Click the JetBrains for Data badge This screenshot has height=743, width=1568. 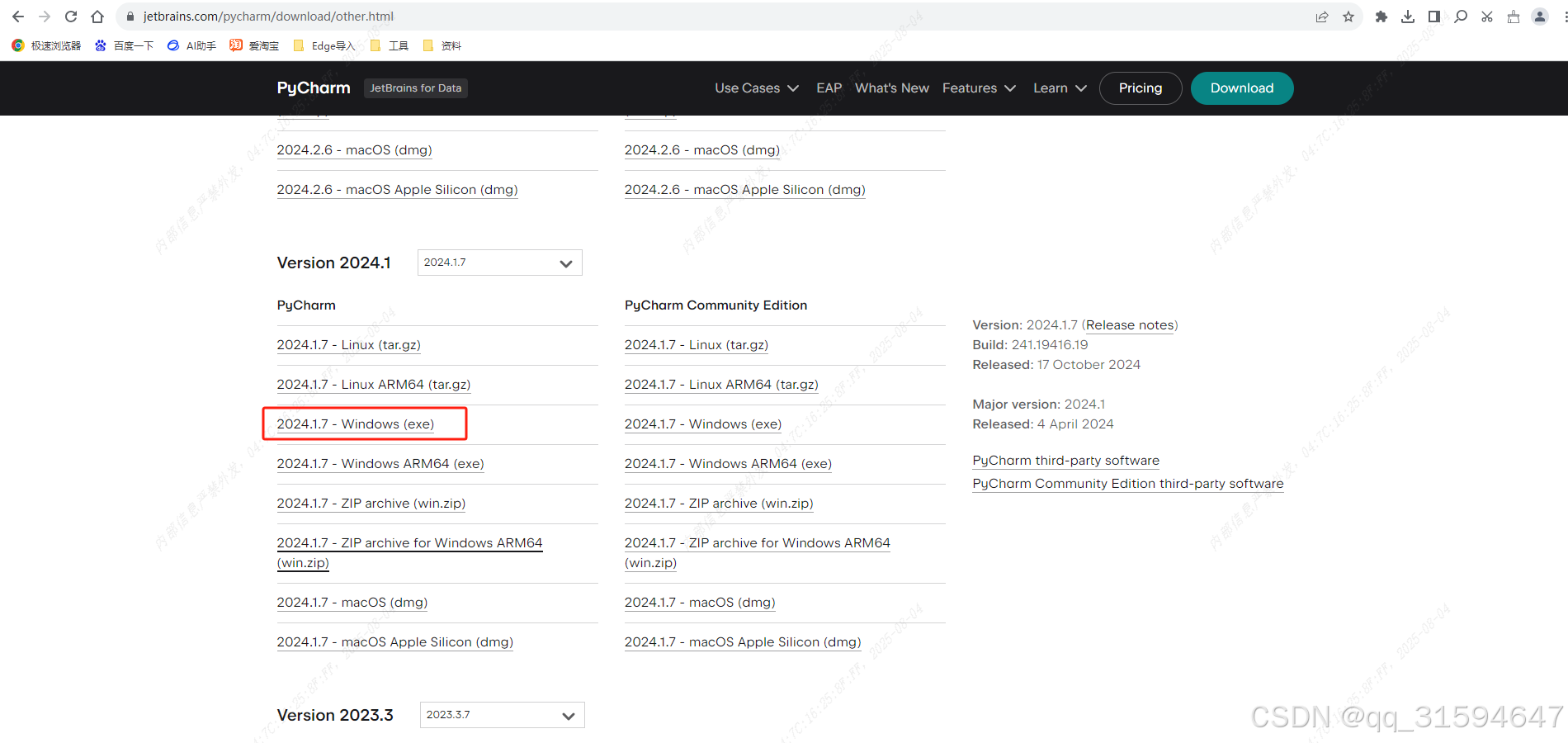tap(416, 88)
